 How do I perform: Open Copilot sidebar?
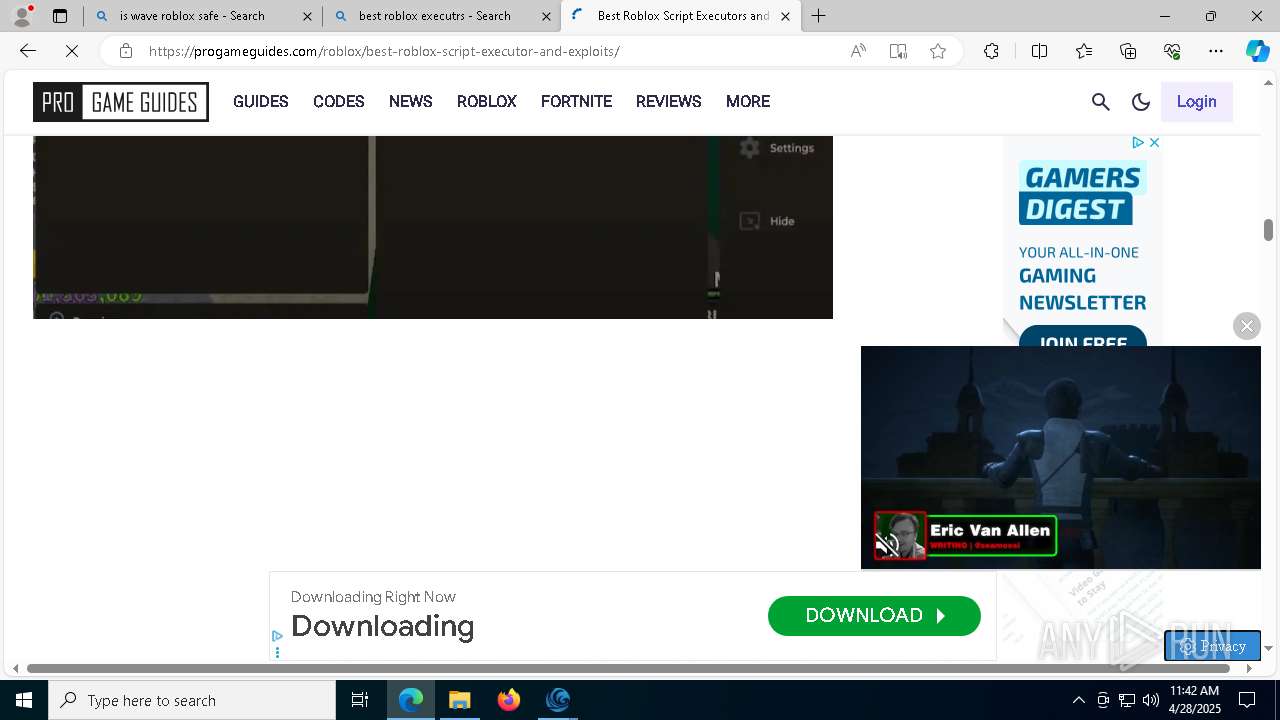(1257, 51)
